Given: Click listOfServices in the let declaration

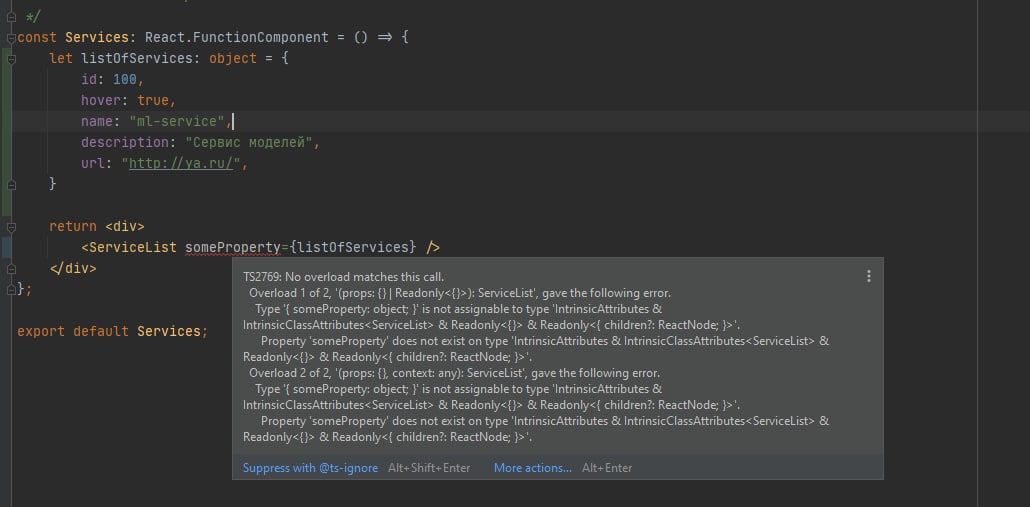Looking at the screenshot, I should coord(137,58).
